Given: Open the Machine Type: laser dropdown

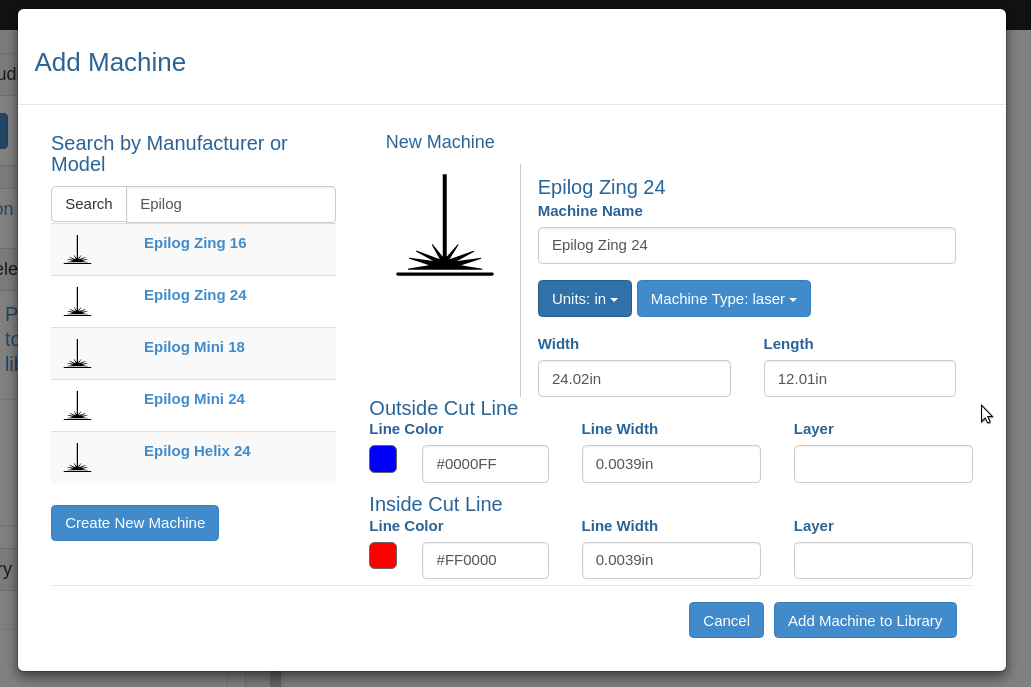Looking at the screenshot, I should [723, 298].
